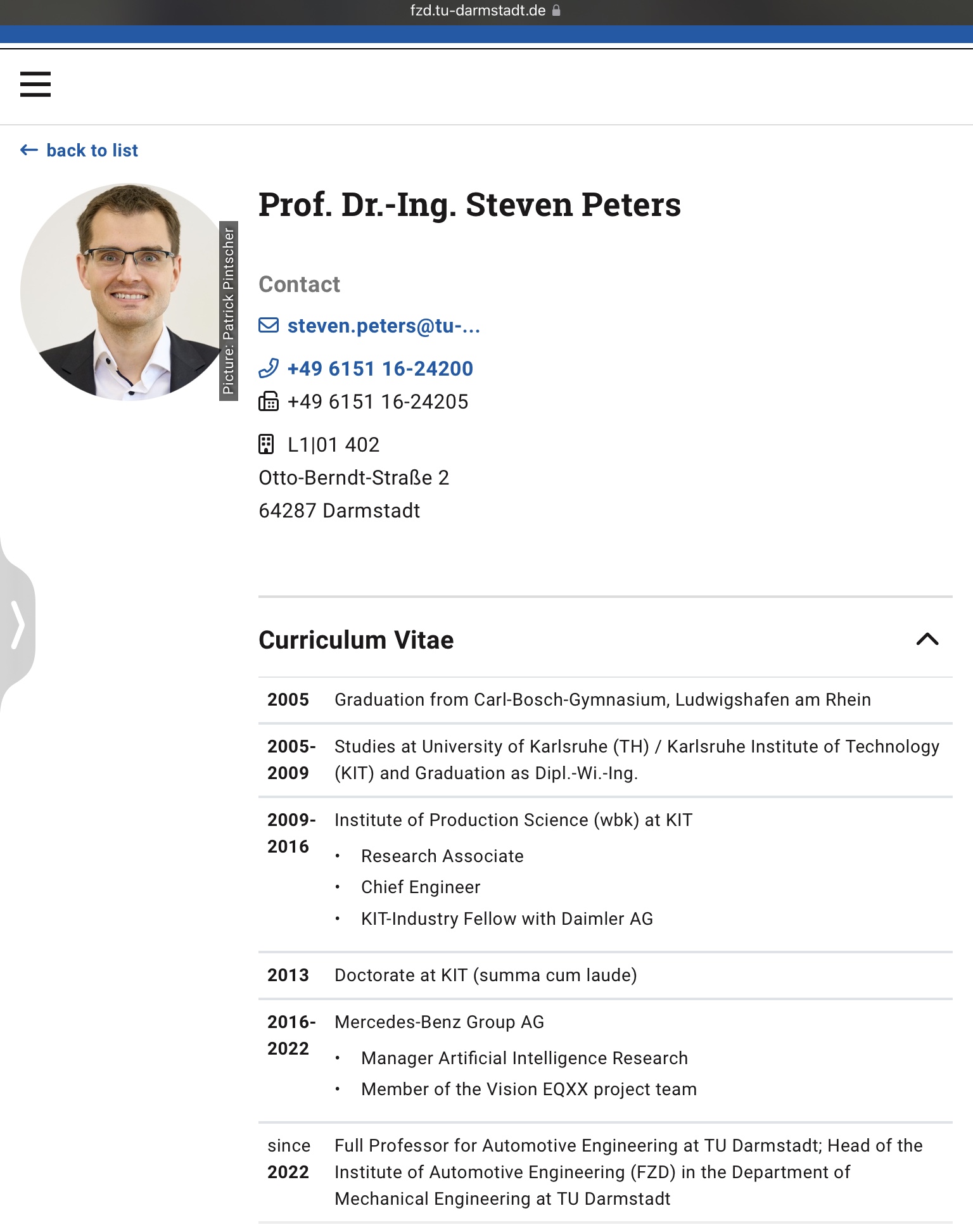Click the Prof. Dr.-Ing. Steven Peters heading
This screenshot has width=973, height=1232.
pyautogui.click(x=469, y=205)
